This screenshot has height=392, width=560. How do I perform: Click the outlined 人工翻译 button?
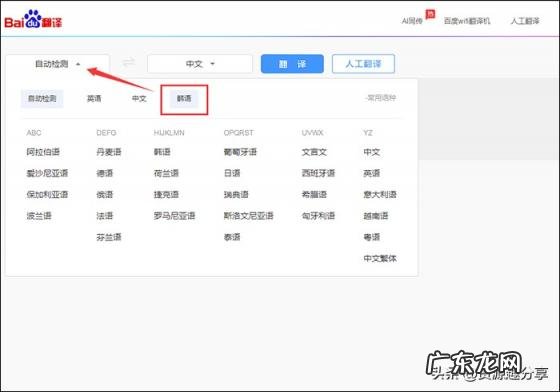coord(363,64)
